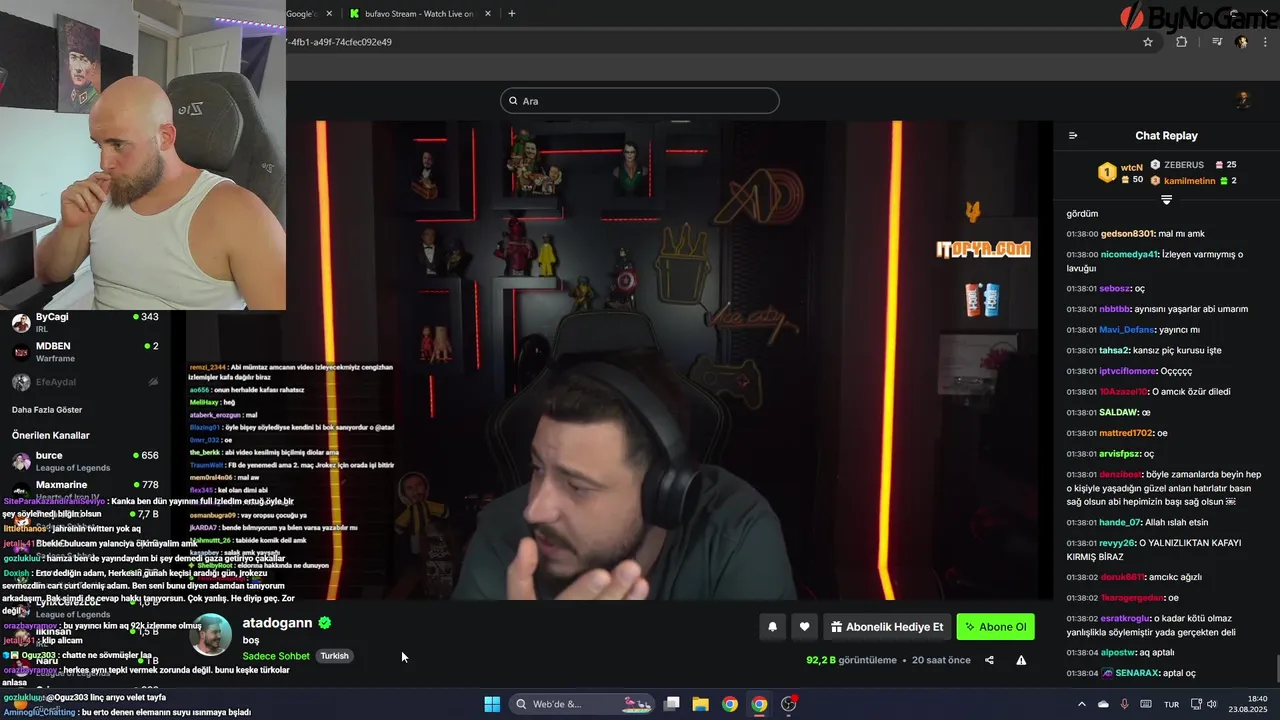
Task: Click the chat panel scrollbar
Action: tap(1276, 668)
